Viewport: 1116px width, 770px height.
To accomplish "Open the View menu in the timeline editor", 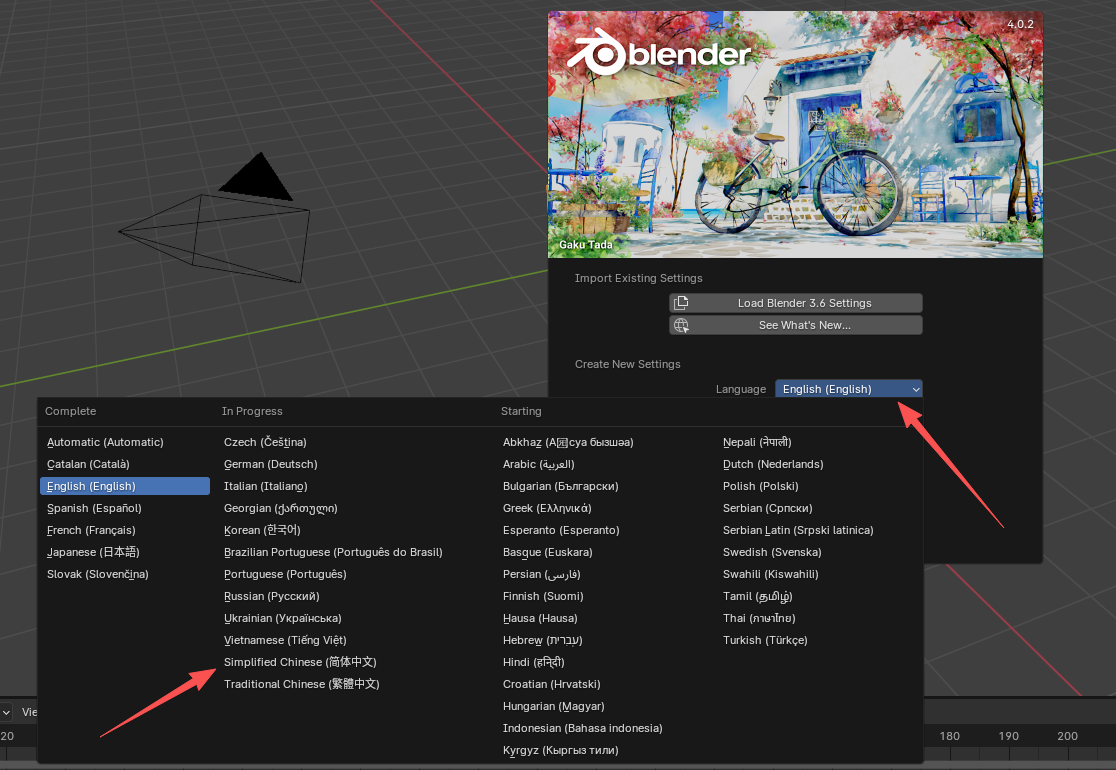I will (x=30, y=712).
